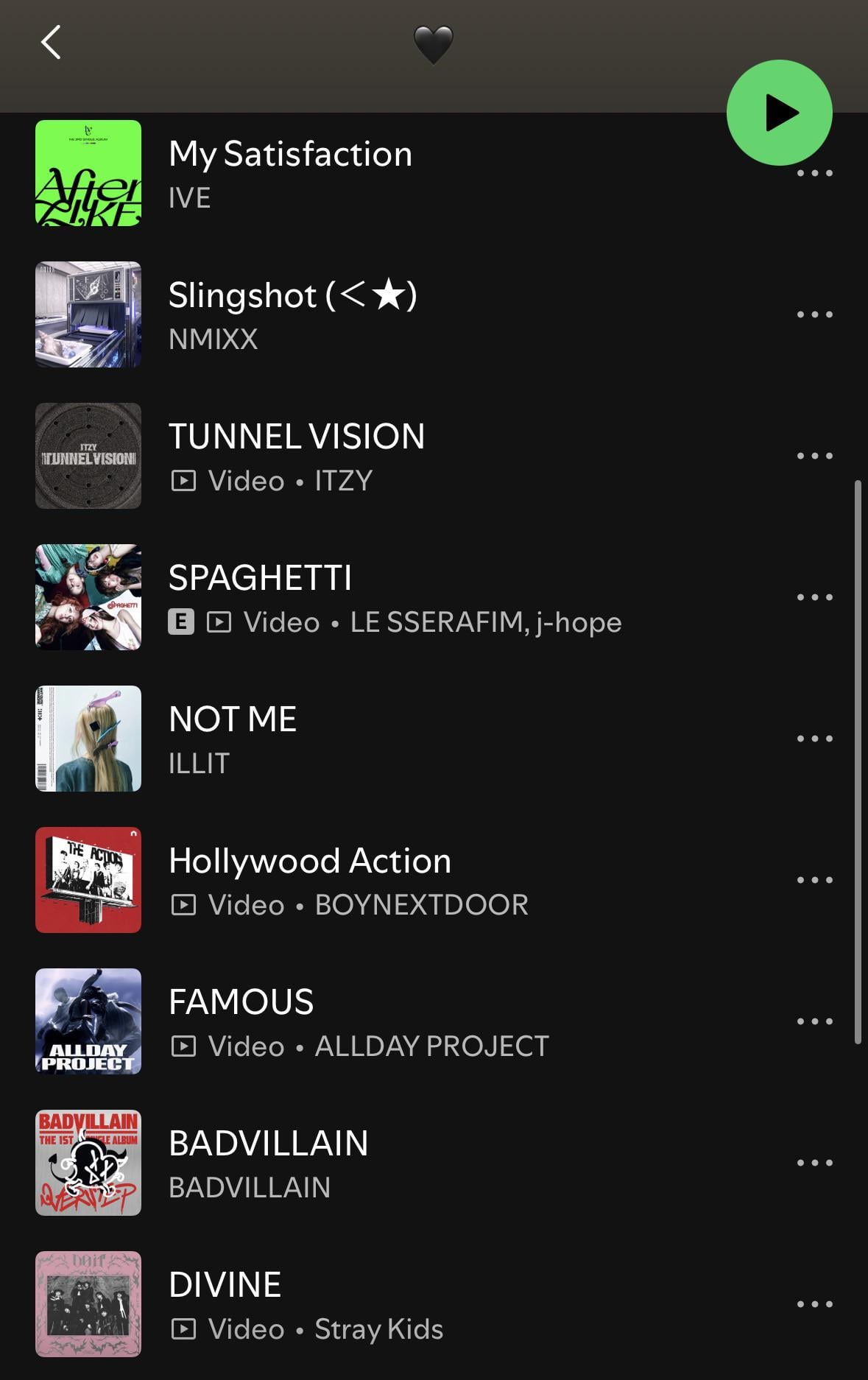Open more options for TUNNEL VISION
The width and height of the screenshot is (868, 1380).
[x=814, y=456]
